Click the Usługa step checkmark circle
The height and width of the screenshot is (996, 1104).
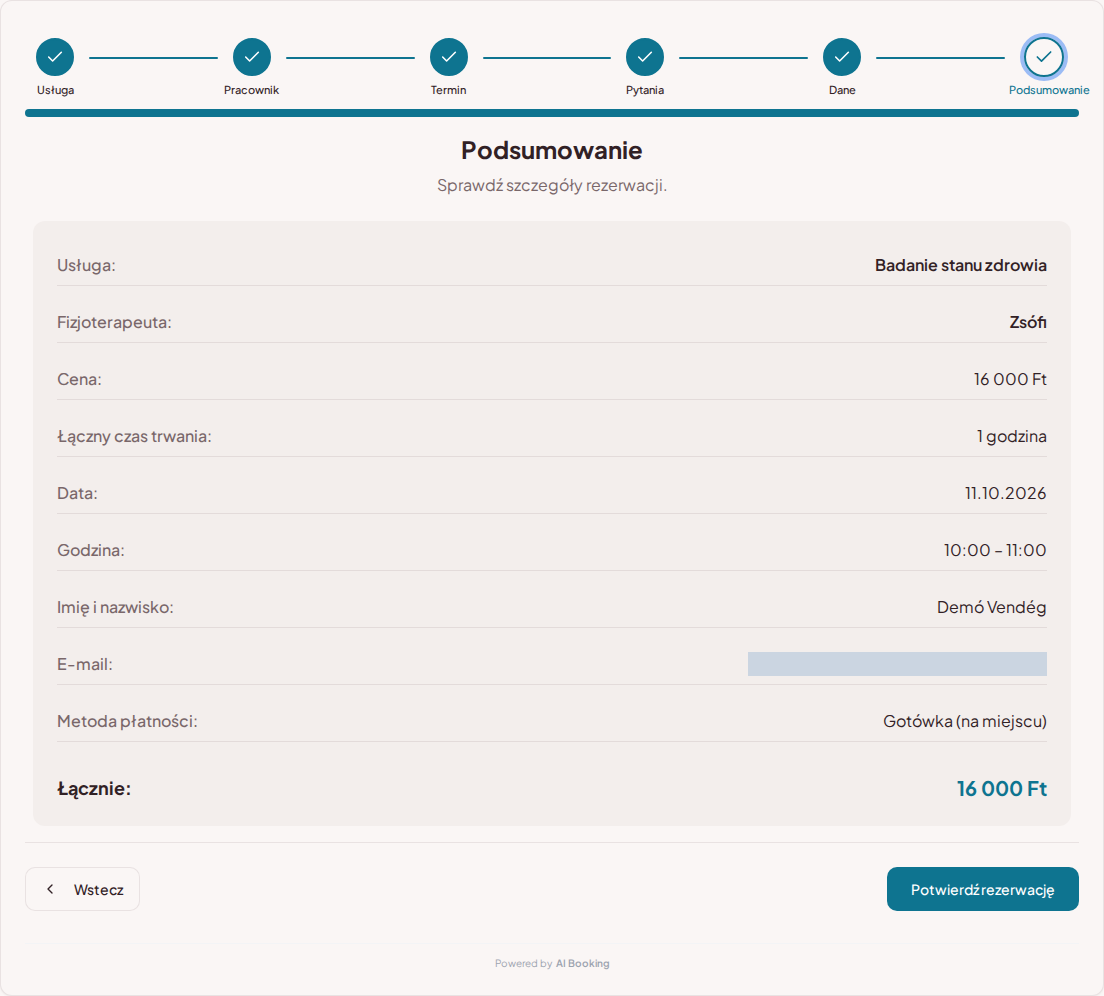(x=55, y=57)
